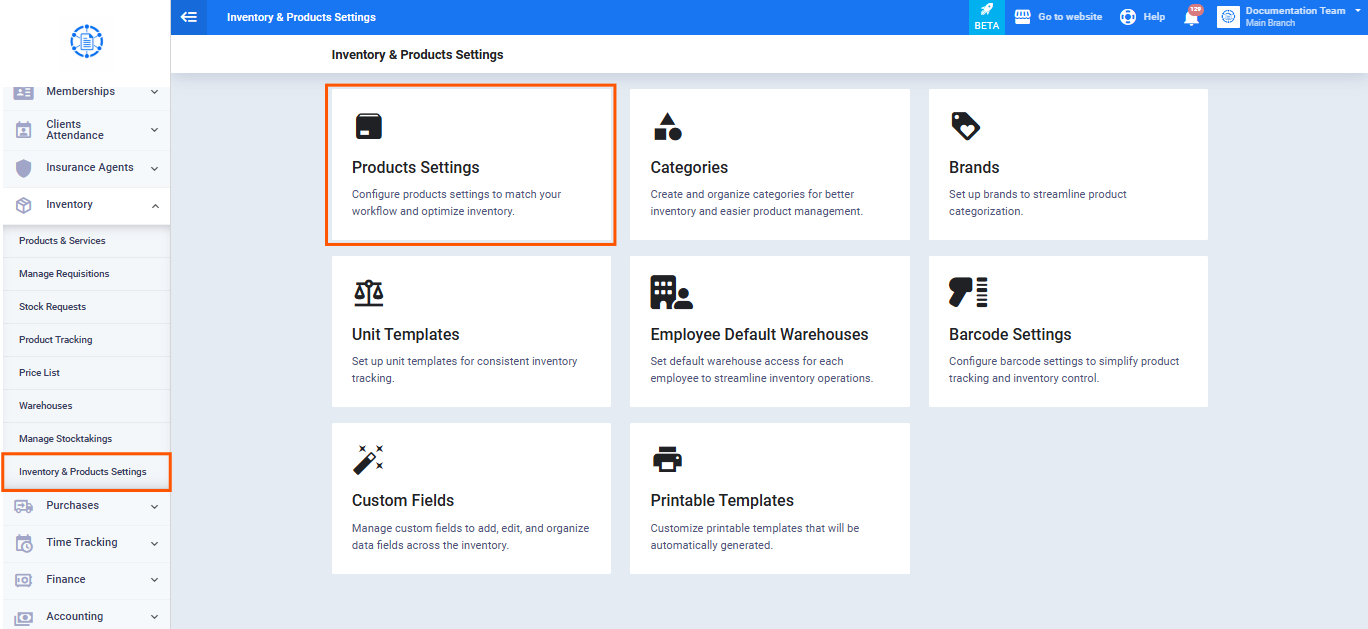Click the Purchases truck icon
This screenshot has width=1368, height=629.
click(24, 506)
